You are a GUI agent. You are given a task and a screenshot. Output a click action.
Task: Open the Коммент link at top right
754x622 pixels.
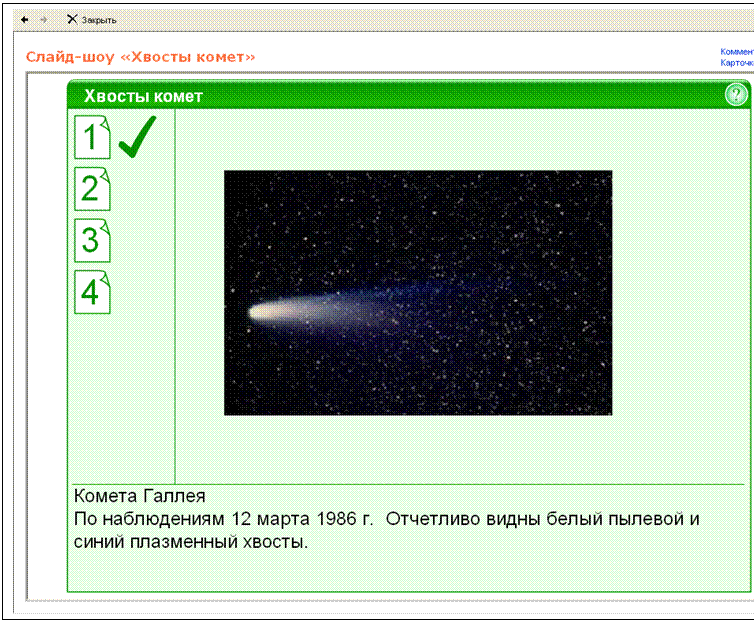[x=737, y=51]
